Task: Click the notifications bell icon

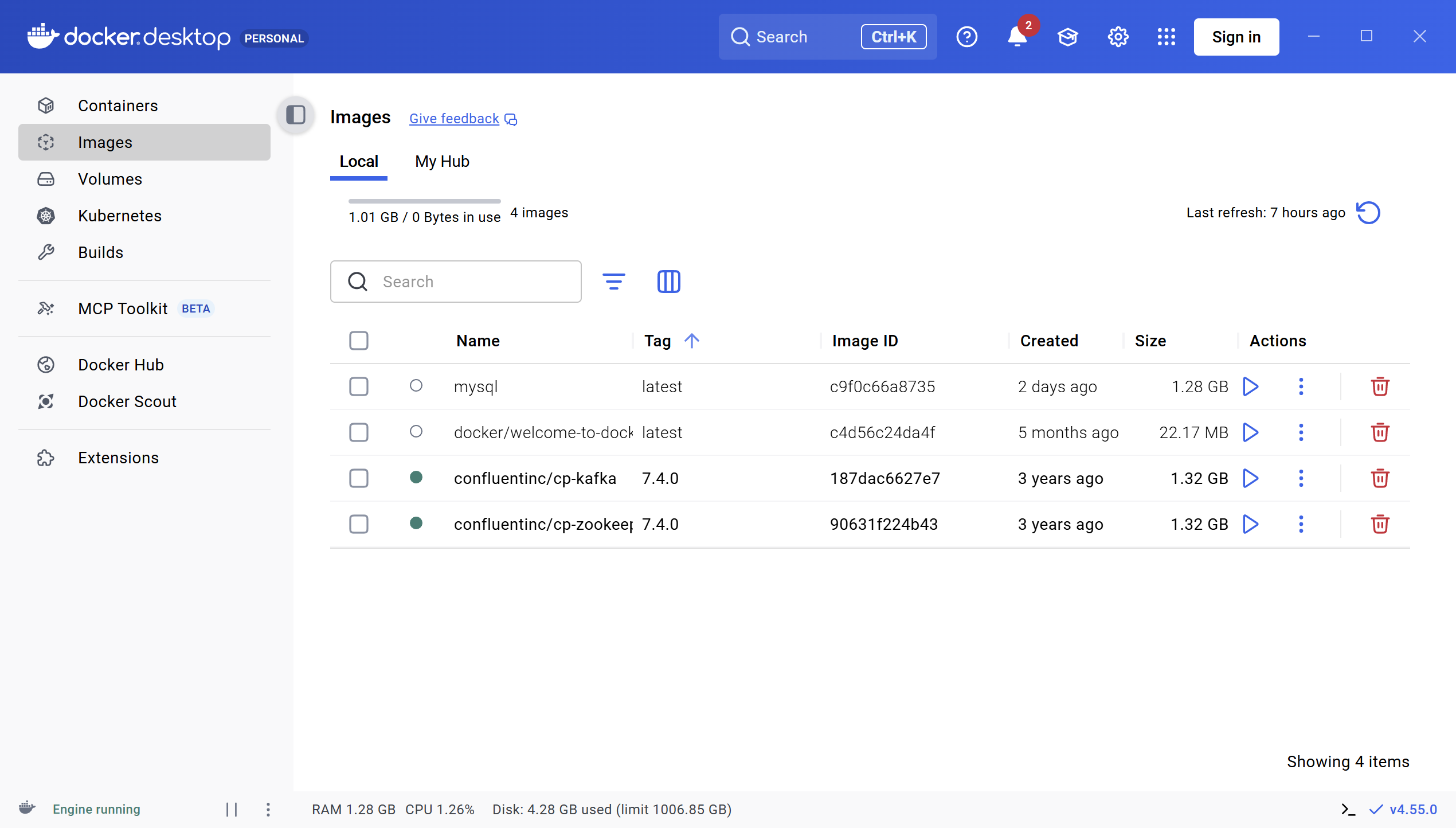Action: pyautogui.click(x=1017, y=37)
